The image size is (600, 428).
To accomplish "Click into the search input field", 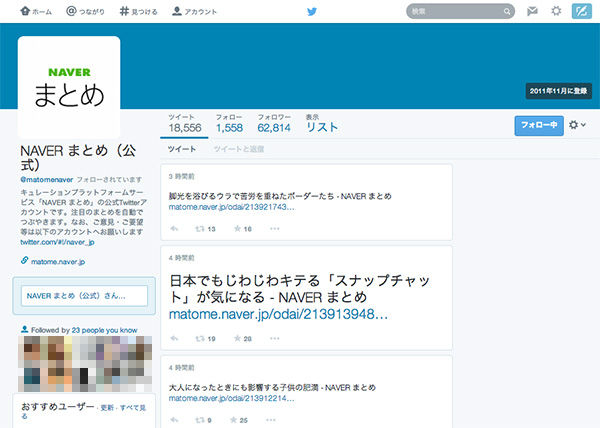I will pos(460,11).
